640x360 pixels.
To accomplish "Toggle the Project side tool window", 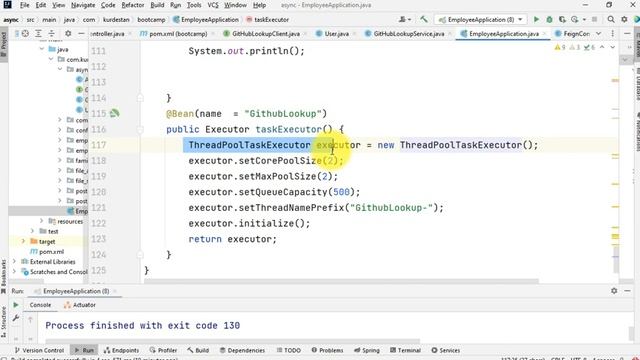I will click(4, 44).
